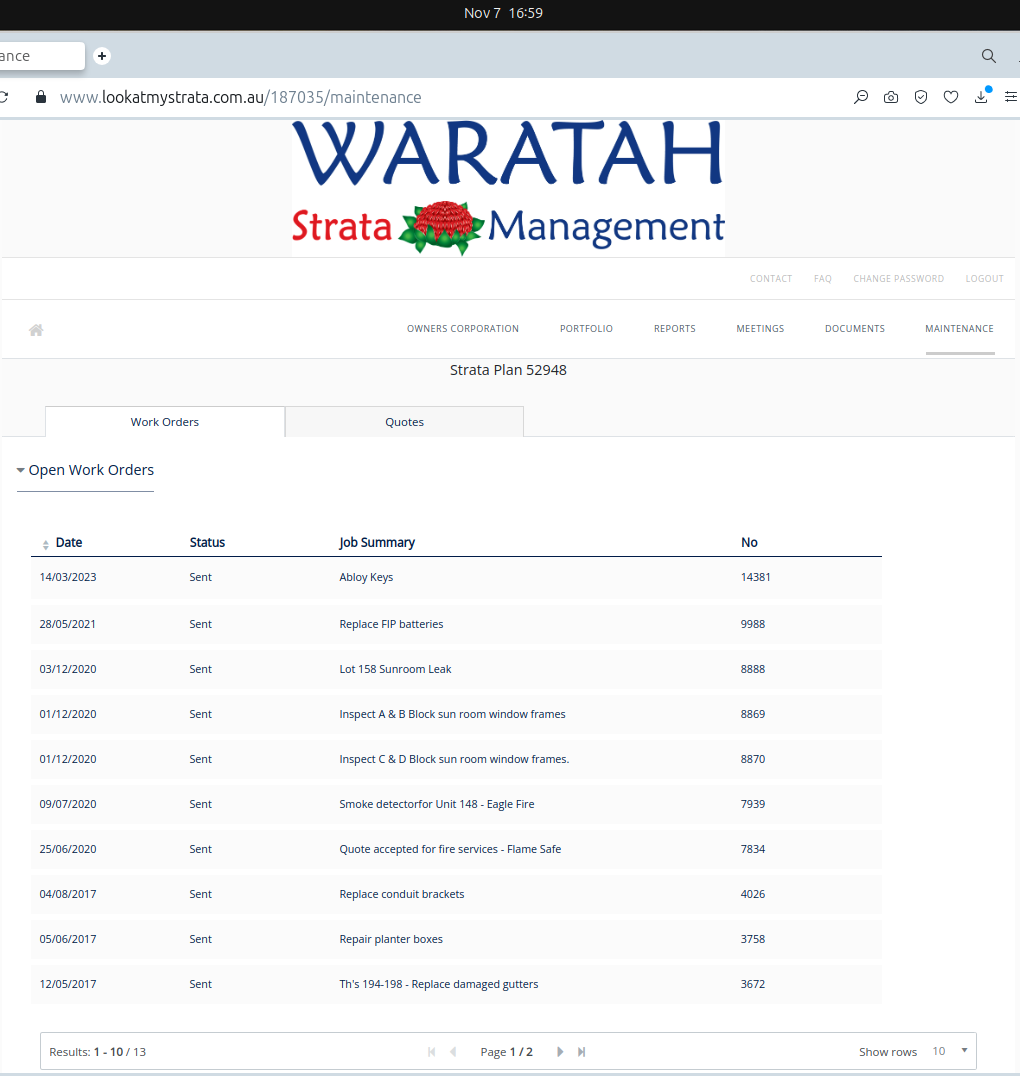
Task: Click the Contact link
Action: pos(771,279)
